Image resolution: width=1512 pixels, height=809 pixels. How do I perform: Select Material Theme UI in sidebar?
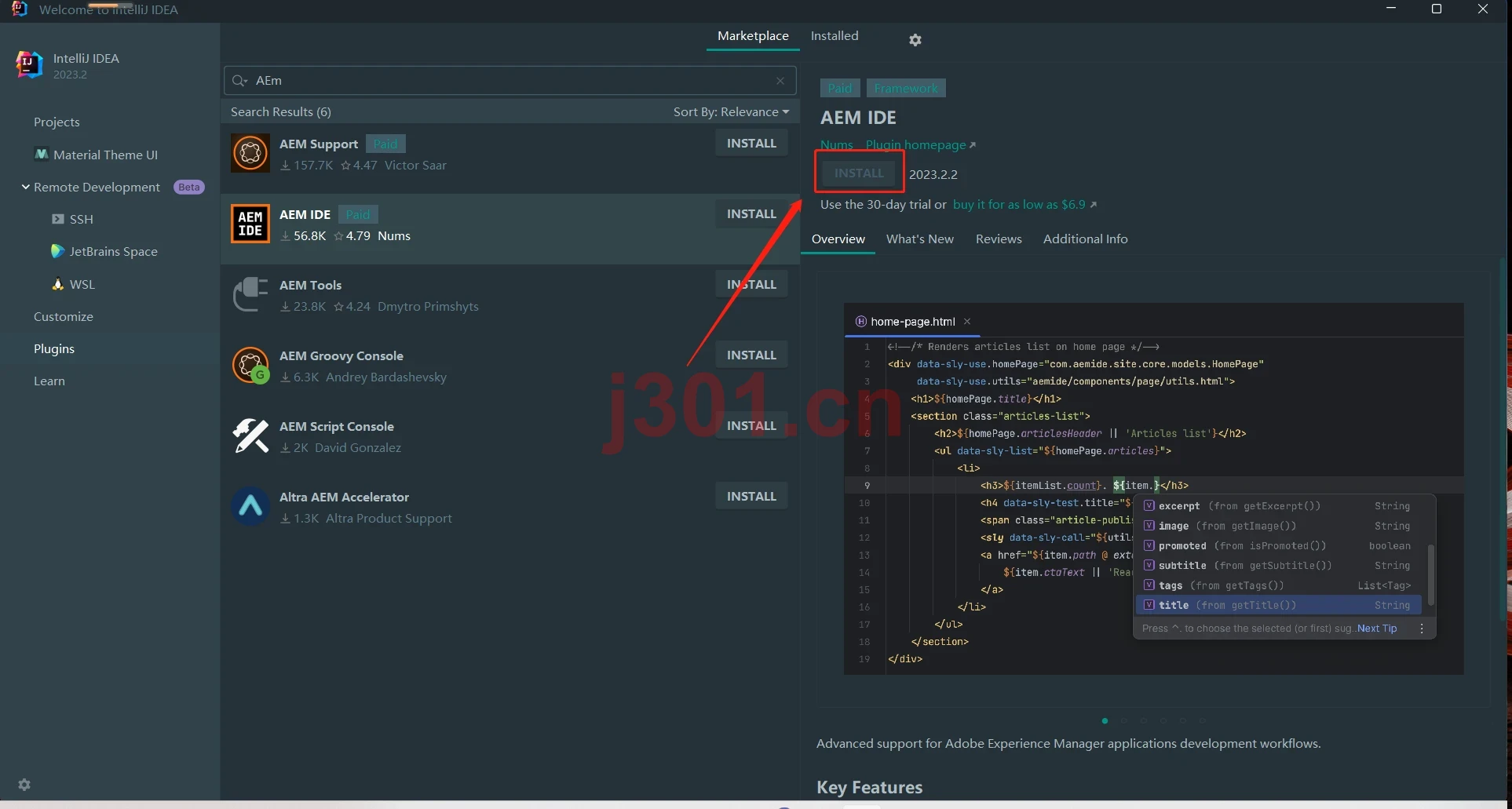[105, 155]
